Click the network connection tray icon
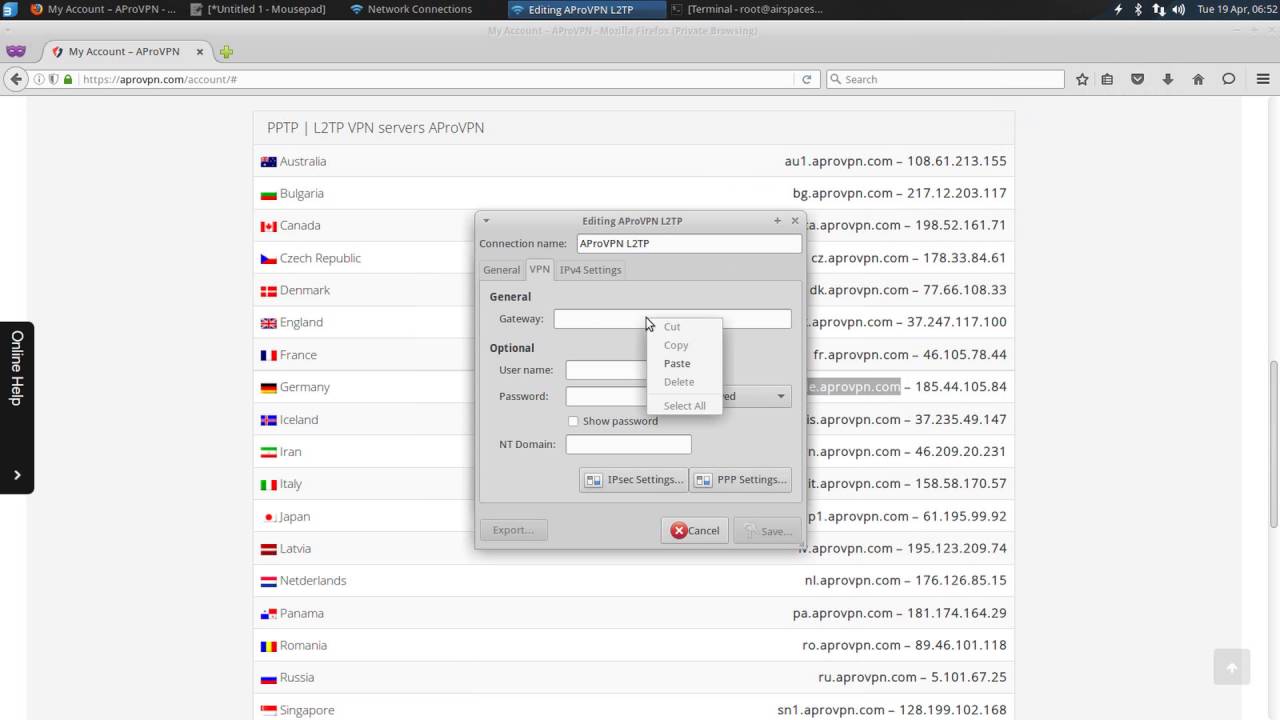Viewport: 1280px width, 720px height. 1158,9
